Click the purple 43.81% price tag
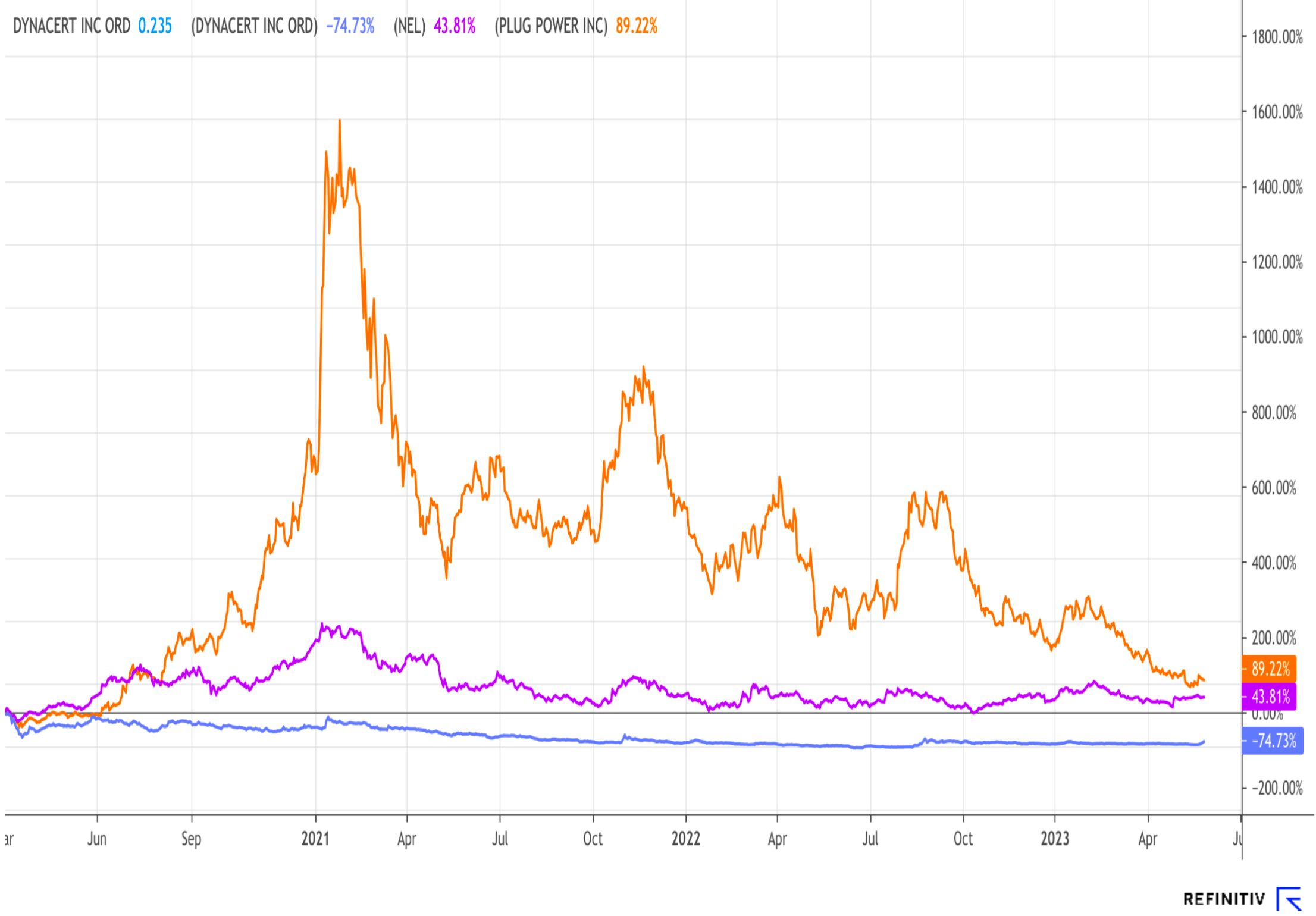The width and height of the screenshot is (1316, 916). [x=1270, y=697]
